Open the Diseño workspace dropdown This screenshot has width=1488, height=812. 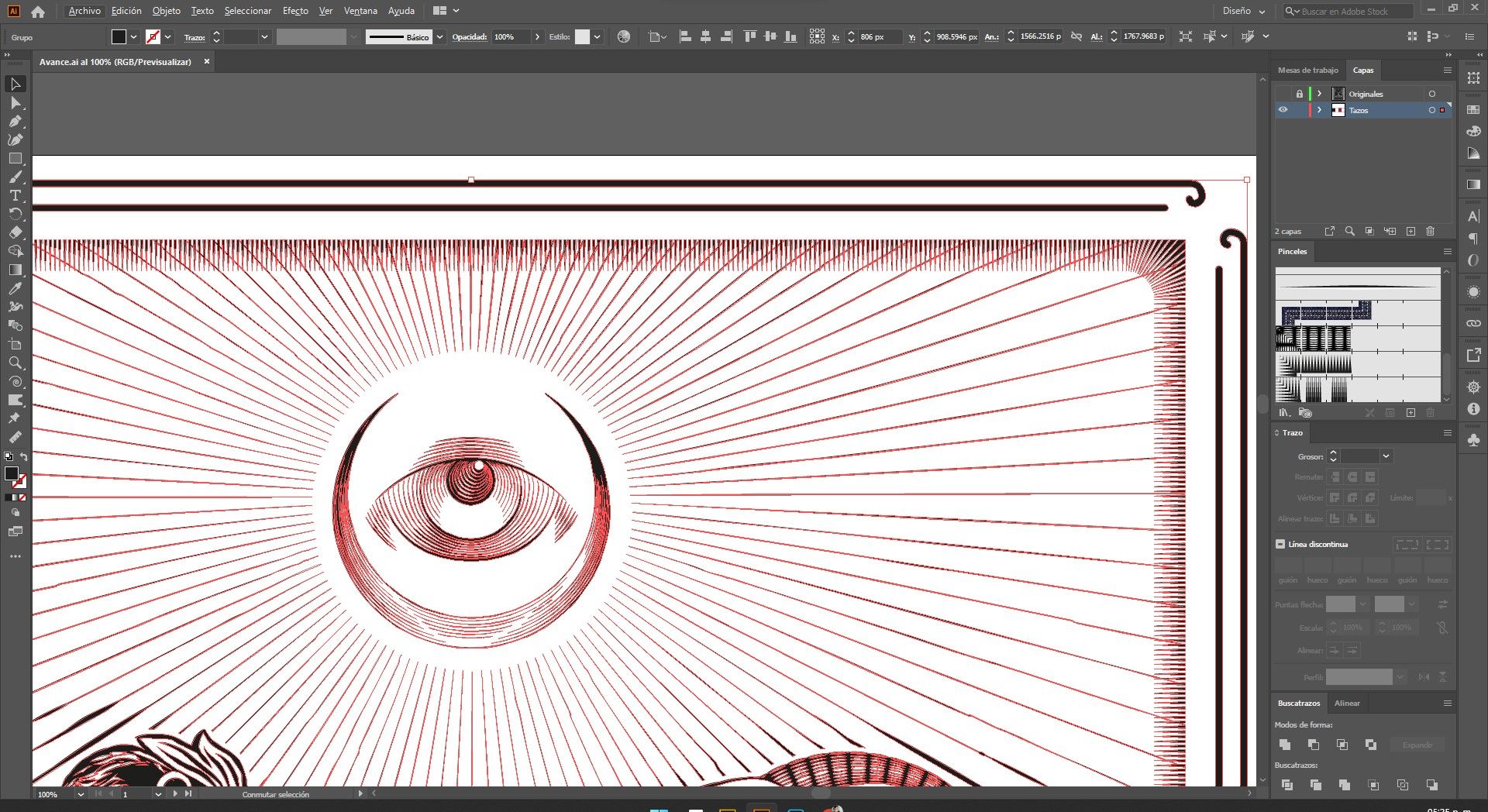pyautogui.click(x=1244, y=11)
